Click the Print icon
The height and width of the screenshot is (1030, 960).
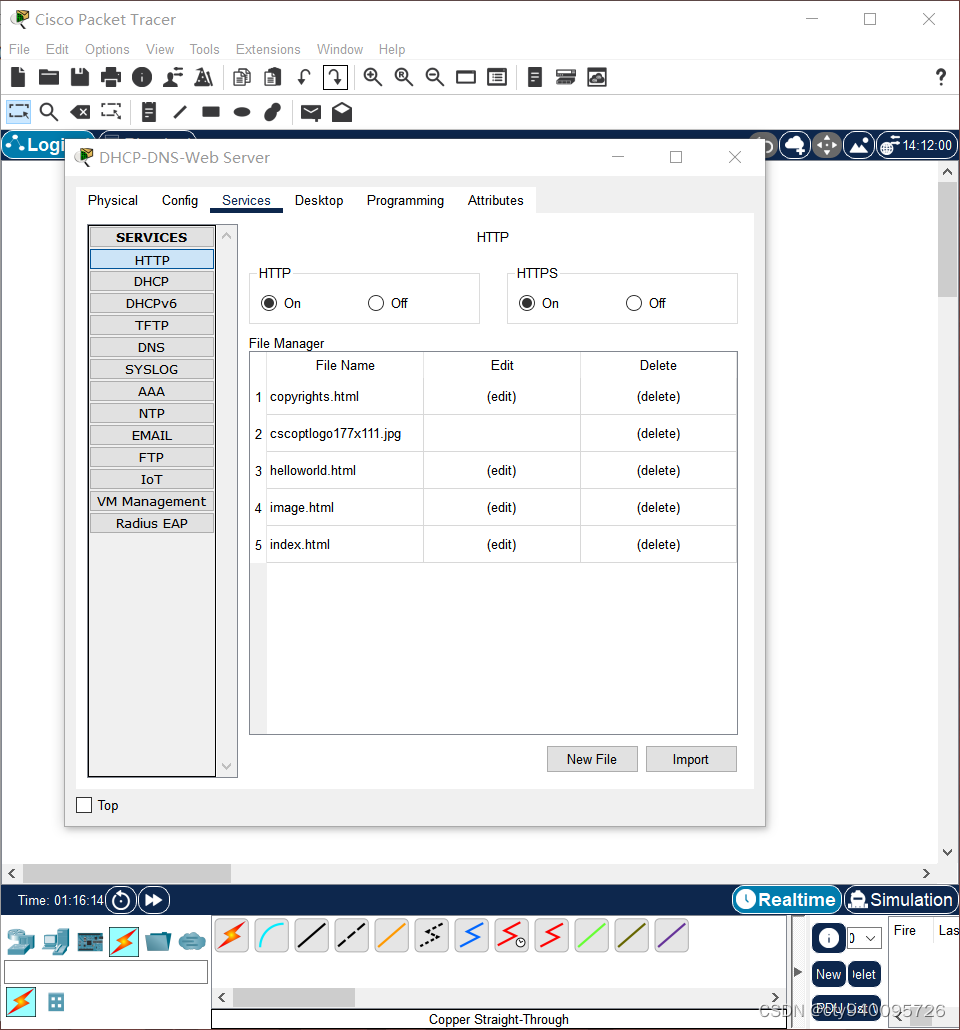tap(110, 78)
